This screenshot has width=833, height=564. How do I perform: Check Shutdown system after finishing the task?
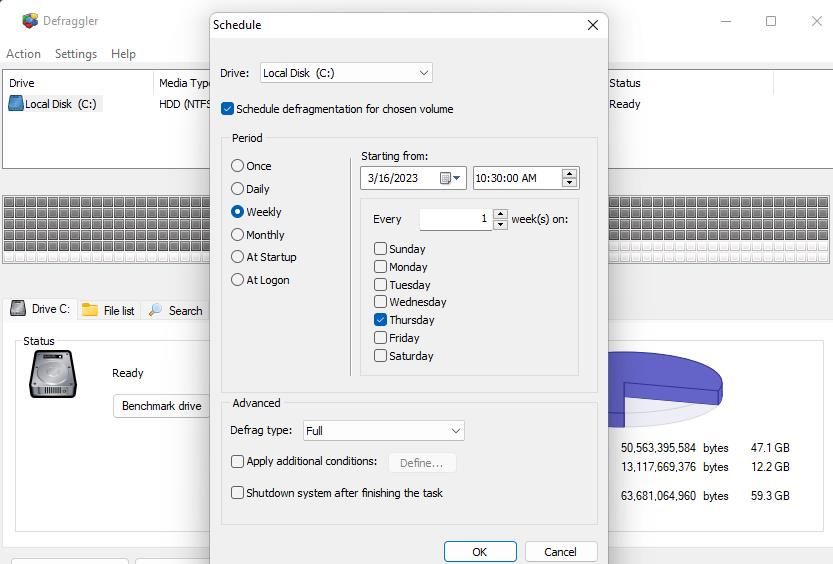coord(237,492)
